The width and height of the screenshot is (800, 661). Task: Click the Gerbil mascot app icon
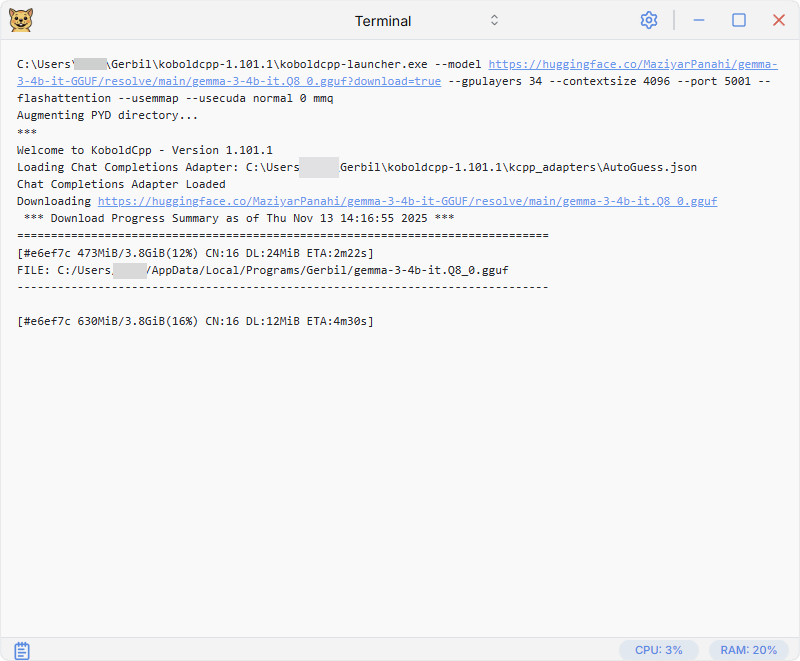click(20, 20)
